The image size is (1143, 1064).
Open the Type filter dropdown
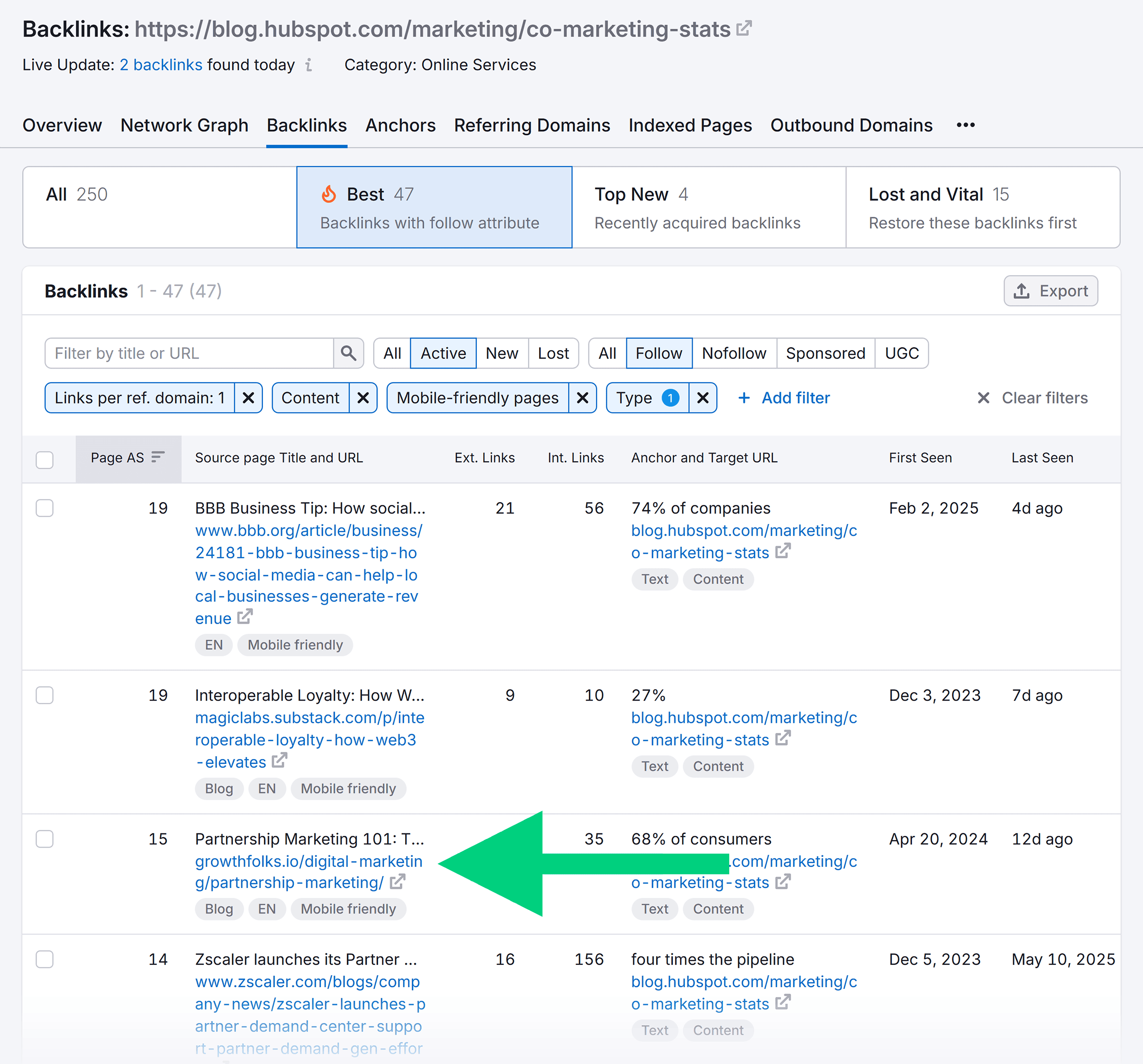point(647,398)
